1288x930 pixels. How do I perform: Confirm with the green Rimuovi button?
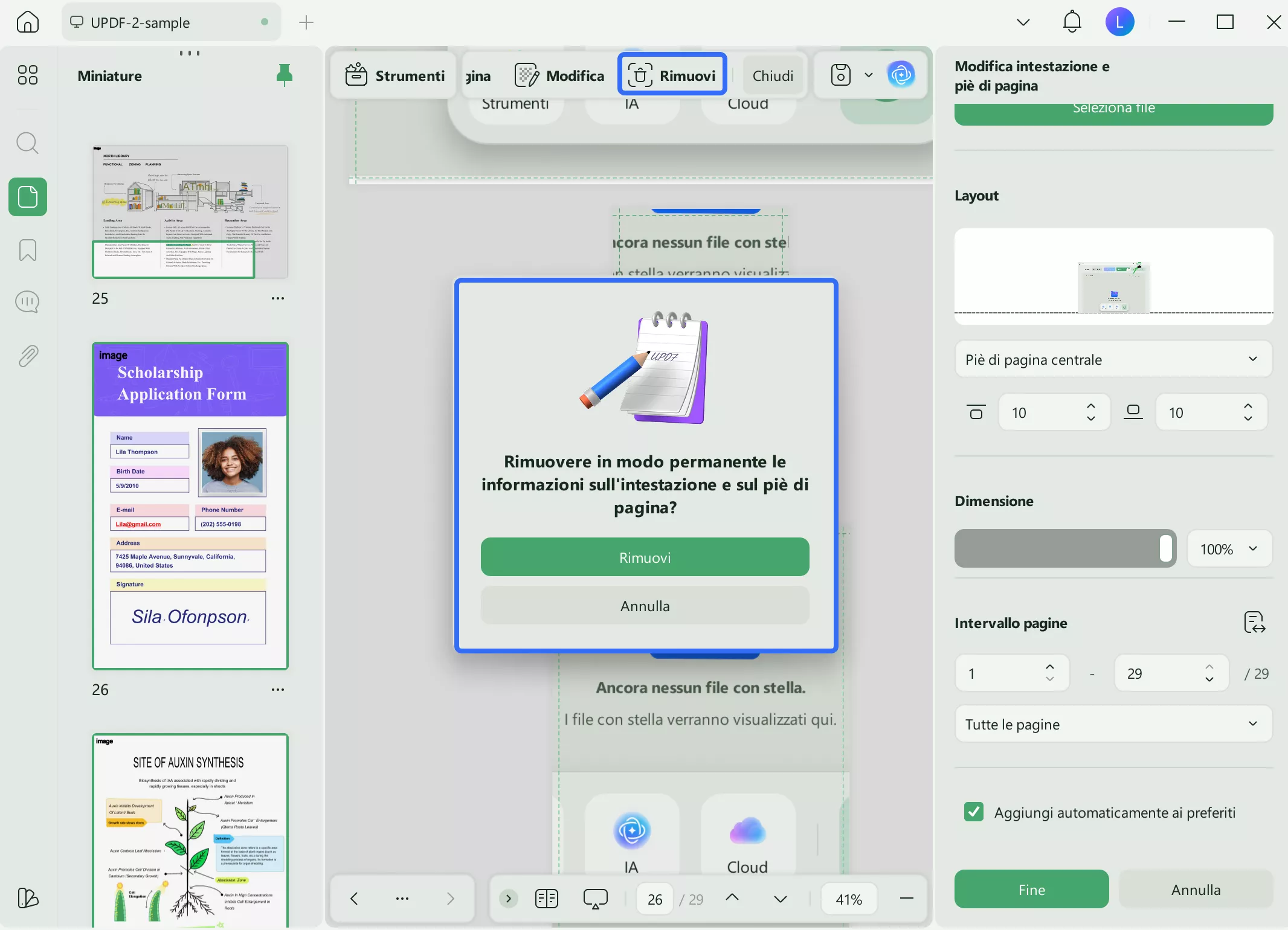click(645, 557)
